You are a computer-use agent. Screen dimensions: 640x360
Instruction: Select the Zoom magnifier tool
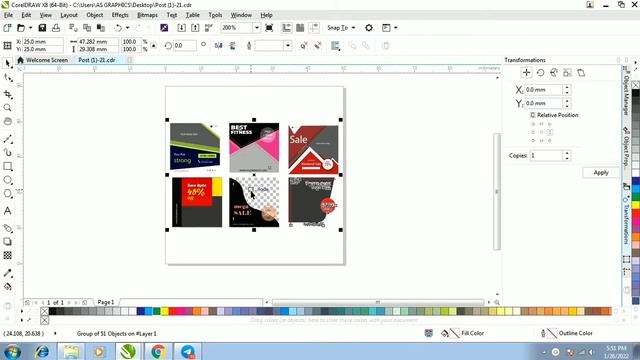7,108
